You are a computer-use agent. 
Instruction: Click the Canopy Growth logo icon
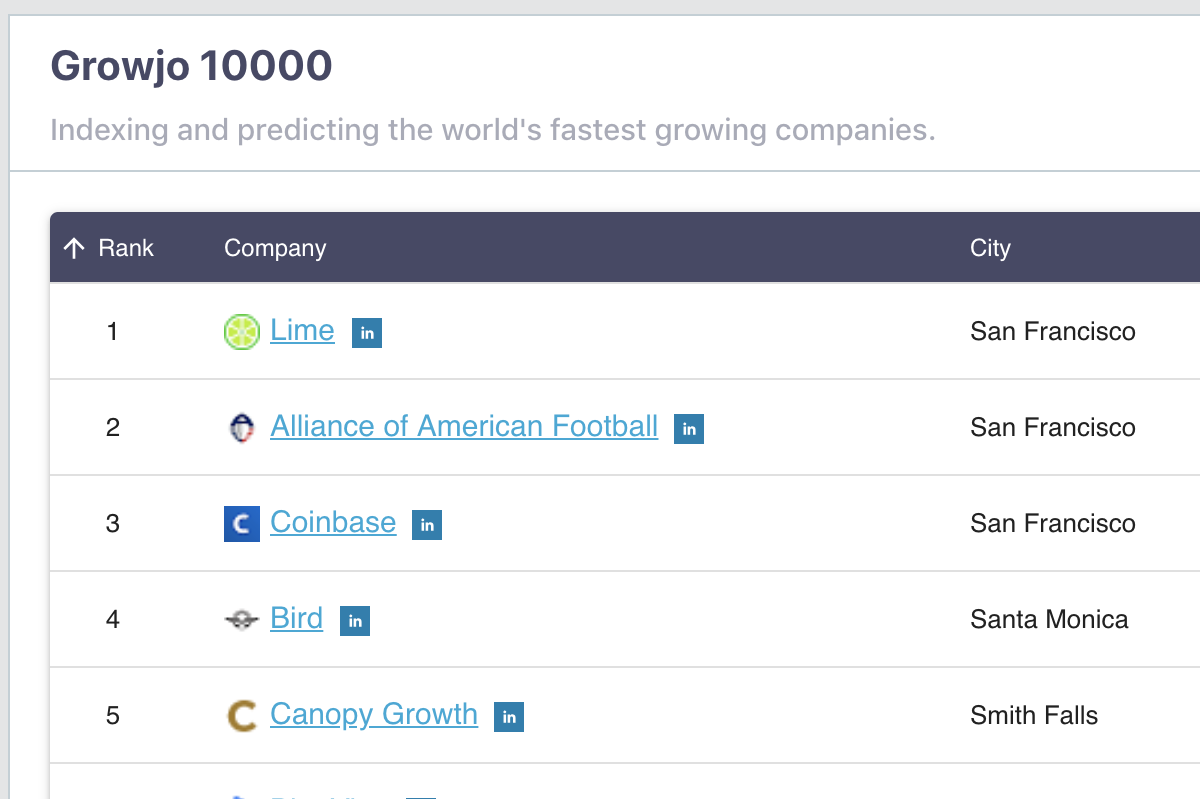[x=241, y=716]
